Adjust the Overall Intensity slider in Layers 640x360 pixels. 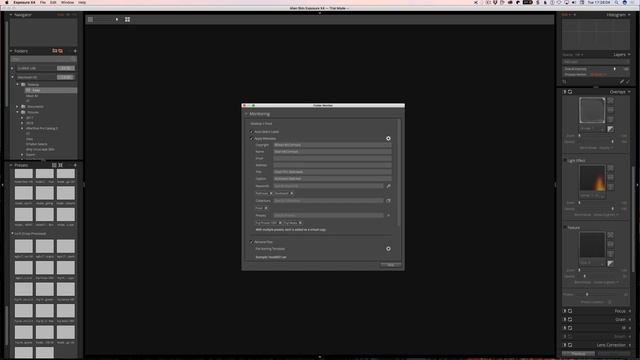point(615,69)
